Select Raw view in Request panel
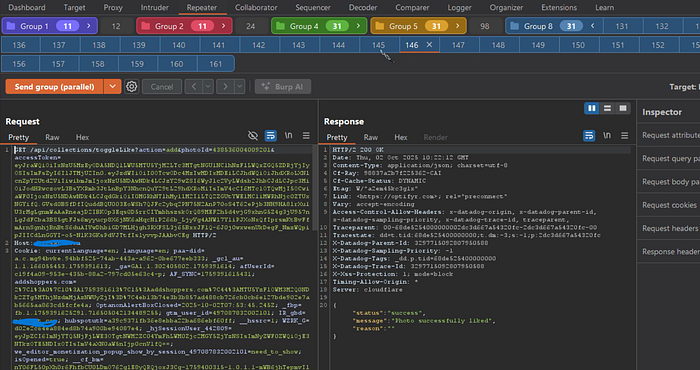The width and height of the screenshot is (700, 370). click(52, 137)
